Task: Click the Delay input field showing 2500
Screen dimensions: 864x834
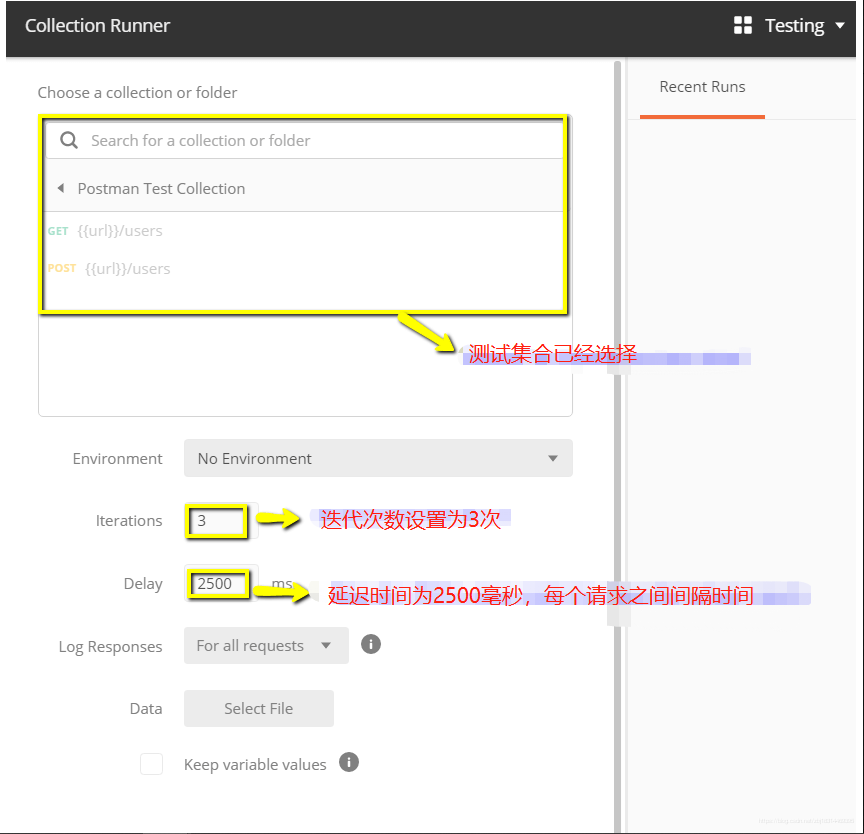Action: coord(219,583)
